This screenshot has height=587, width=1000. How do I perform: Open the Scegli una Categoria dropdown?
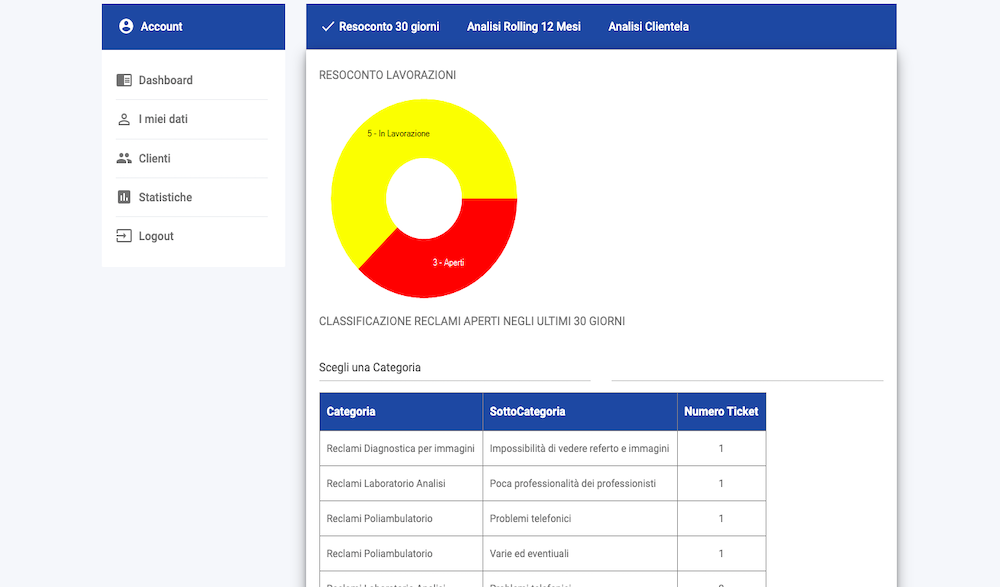(454, 367)
